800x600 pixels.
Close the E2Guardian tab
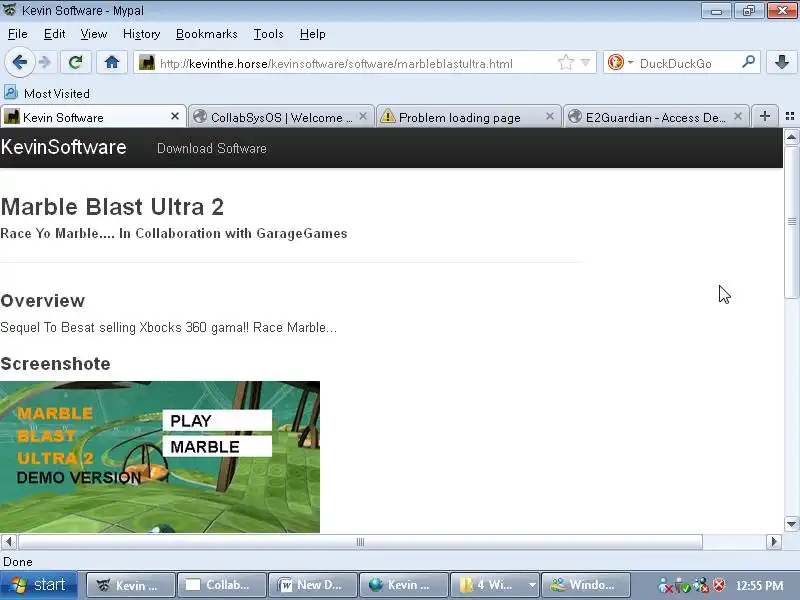(x=738, y=116)
